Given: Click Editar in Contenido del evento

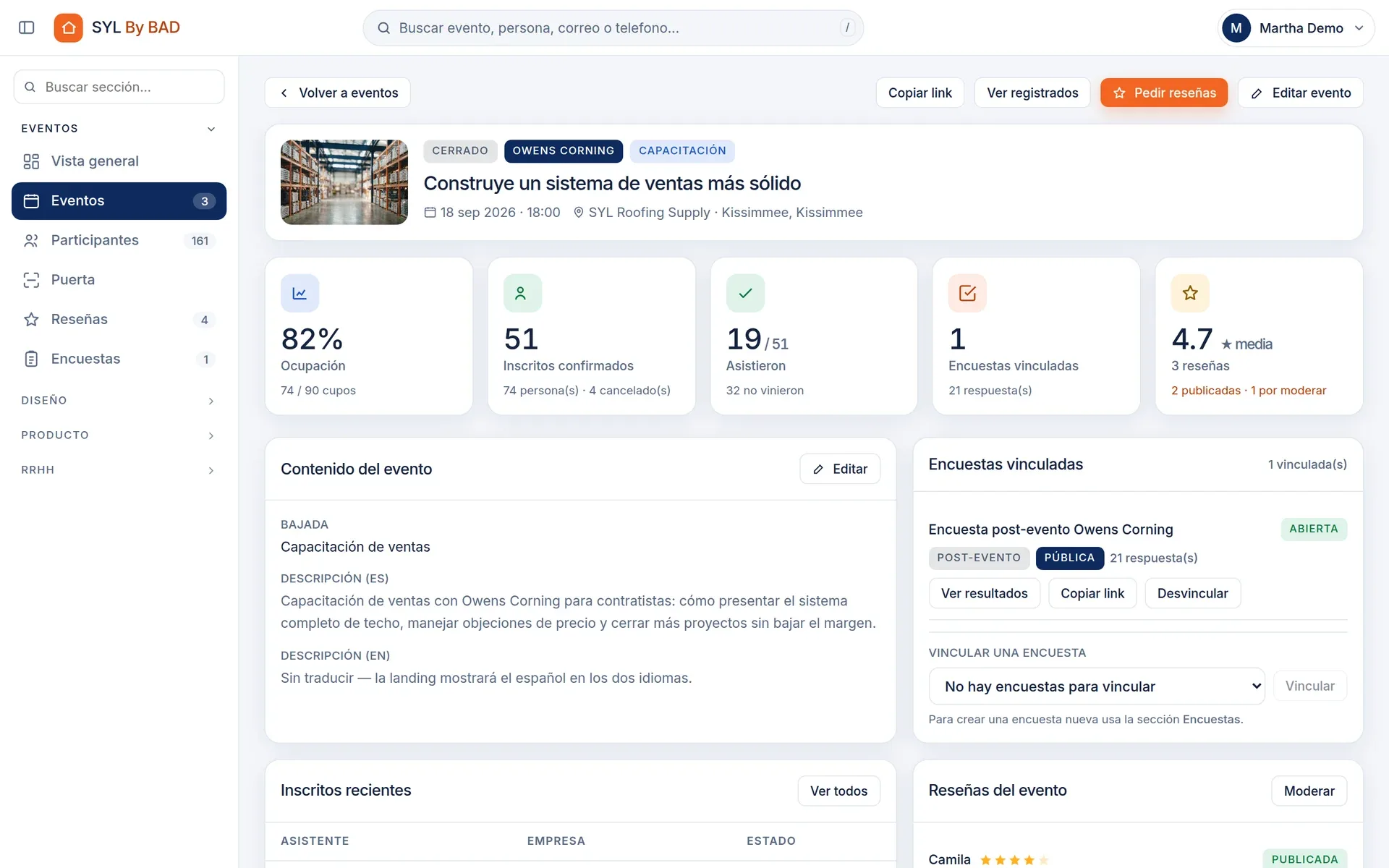Looking at the screenshot, I should [840, 469].
